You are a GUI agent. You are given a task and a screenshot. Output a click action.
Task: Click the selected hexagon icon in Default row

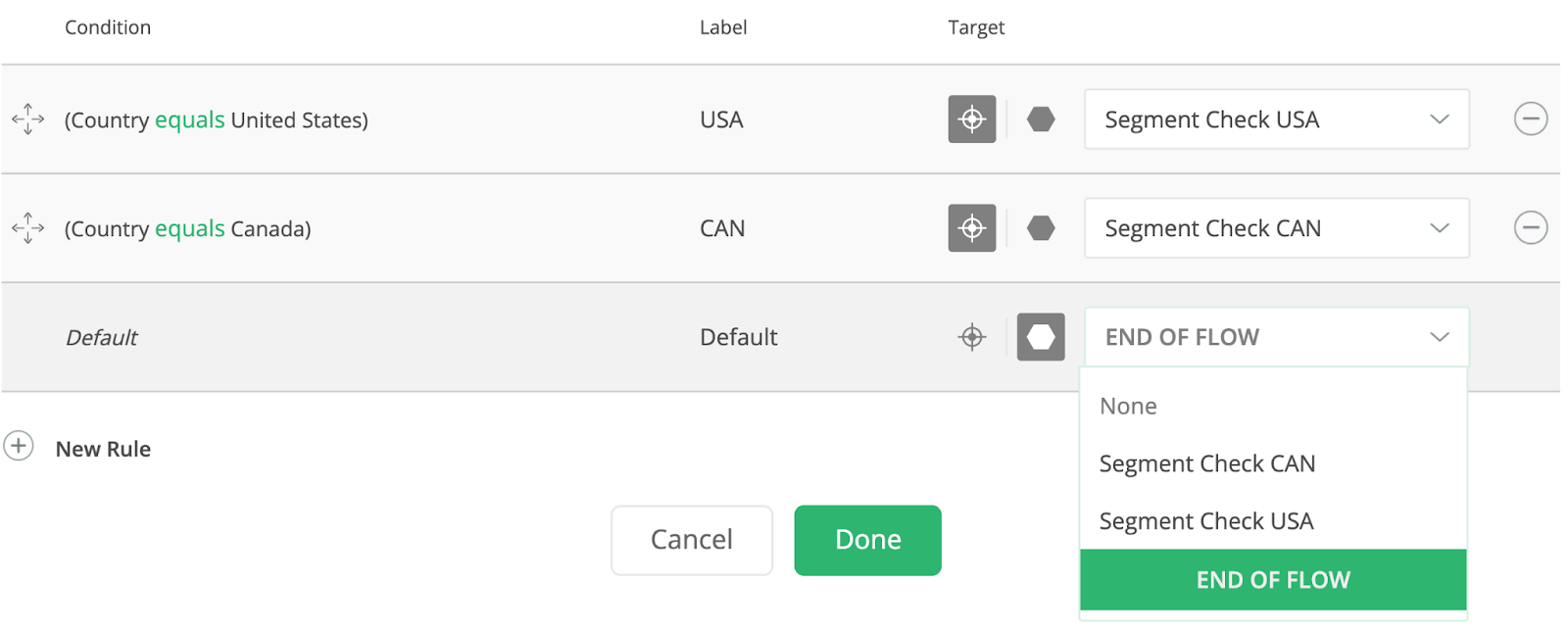click(1041, 337)
